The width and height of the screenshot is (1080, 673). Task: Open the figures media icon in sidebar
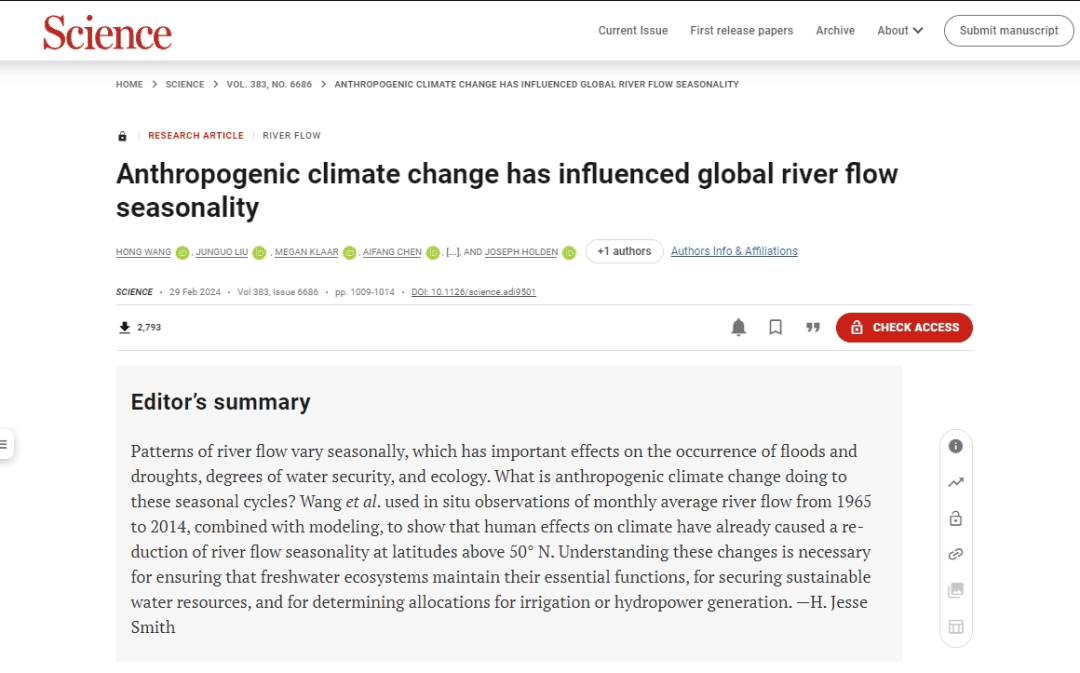pyautogui.click(x=955, y=590)
